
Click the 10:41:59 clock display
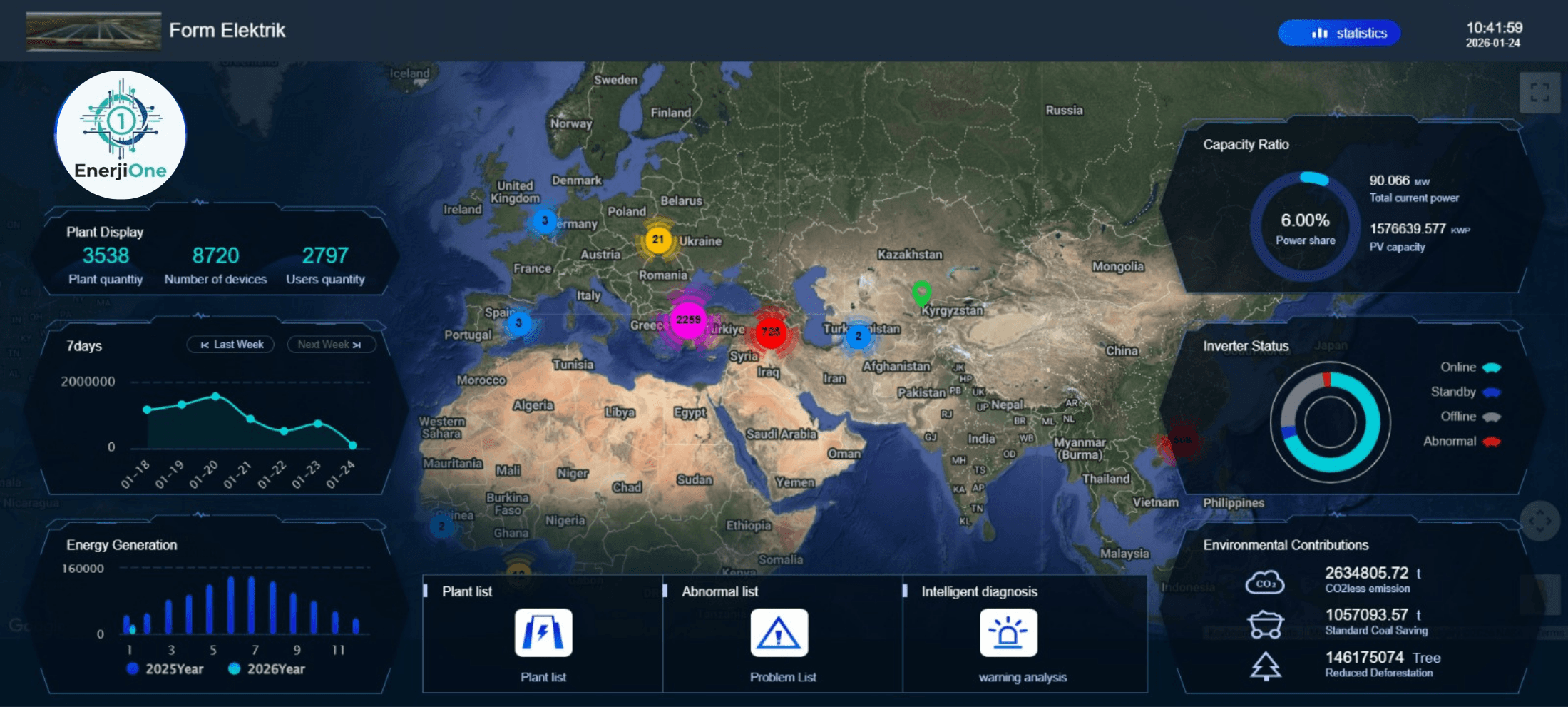click(x=1494, y=28)
